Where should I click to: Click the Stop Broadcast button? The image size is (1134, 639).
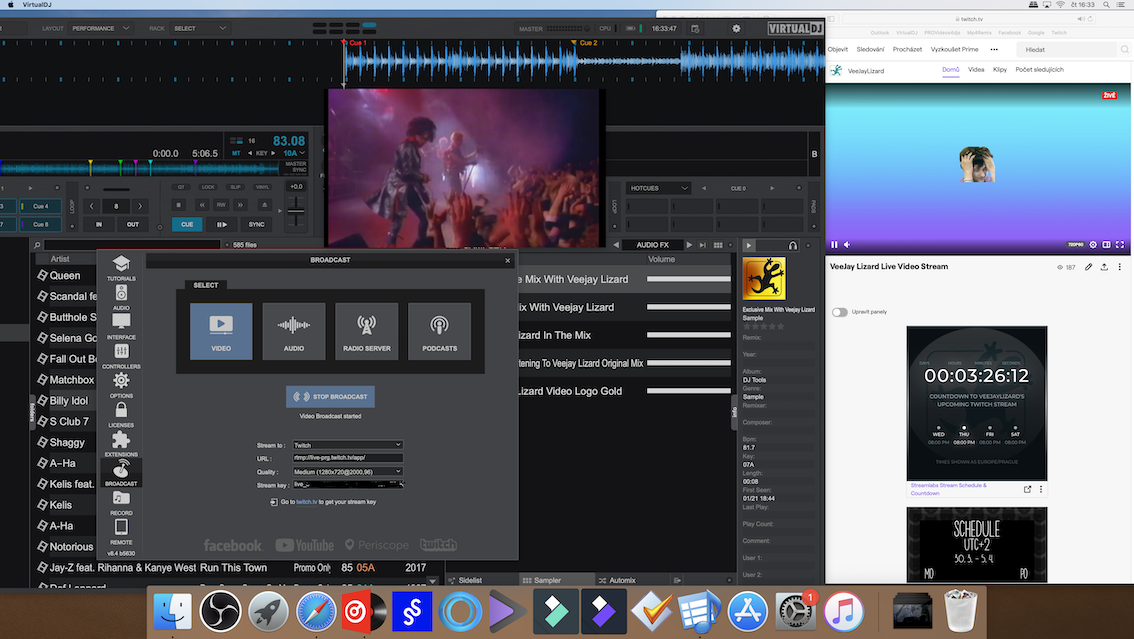click(331, 397)
